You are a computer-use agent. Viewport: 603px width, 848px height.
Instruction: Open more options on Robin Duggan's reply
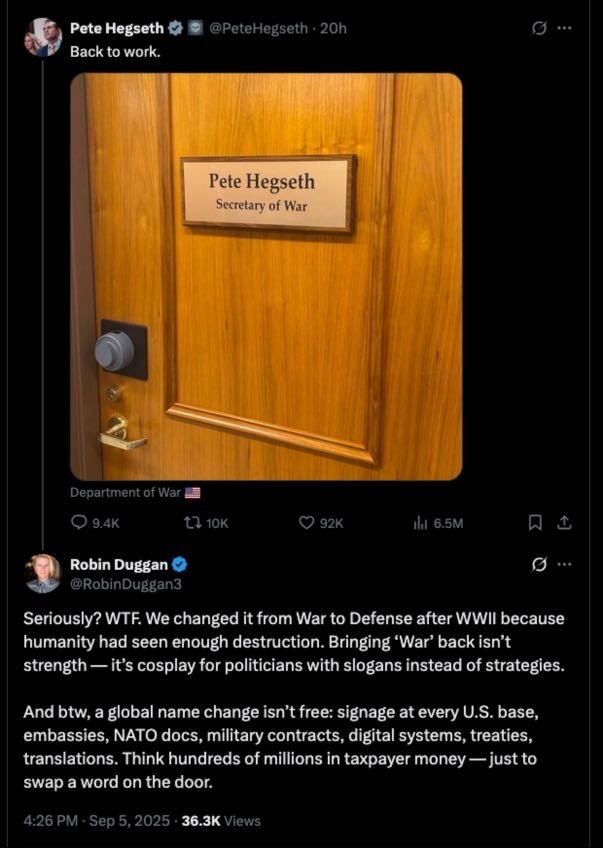point(564,565)
